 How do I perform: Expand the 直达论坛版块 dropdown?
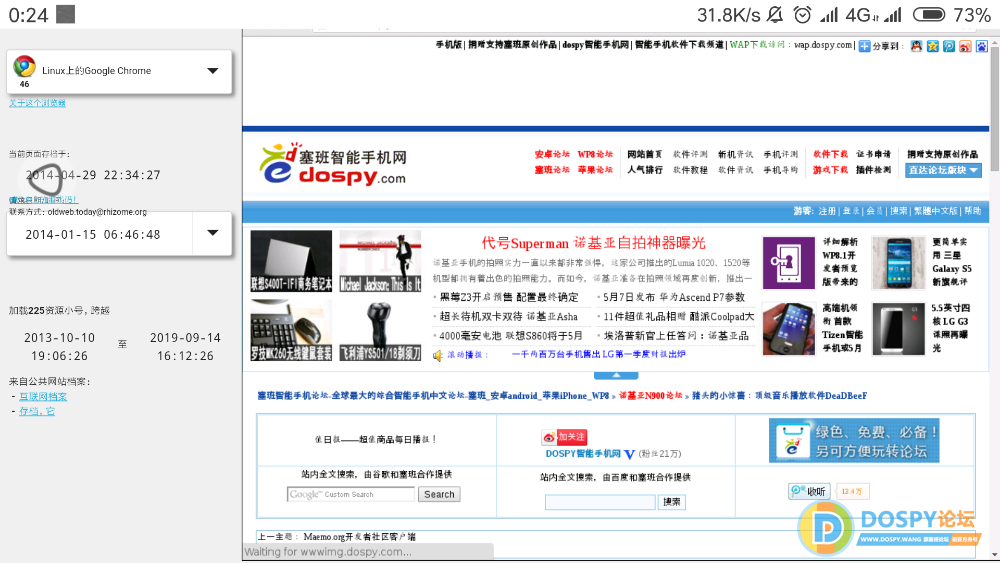(943, 170)
